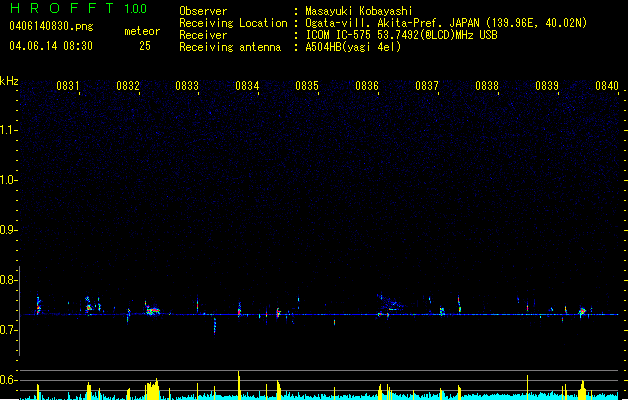Image resolution: width=629 pixels, height=400 pixels.
Task: Click the 0832 time axis marker
Action: [x=128, y=86]
